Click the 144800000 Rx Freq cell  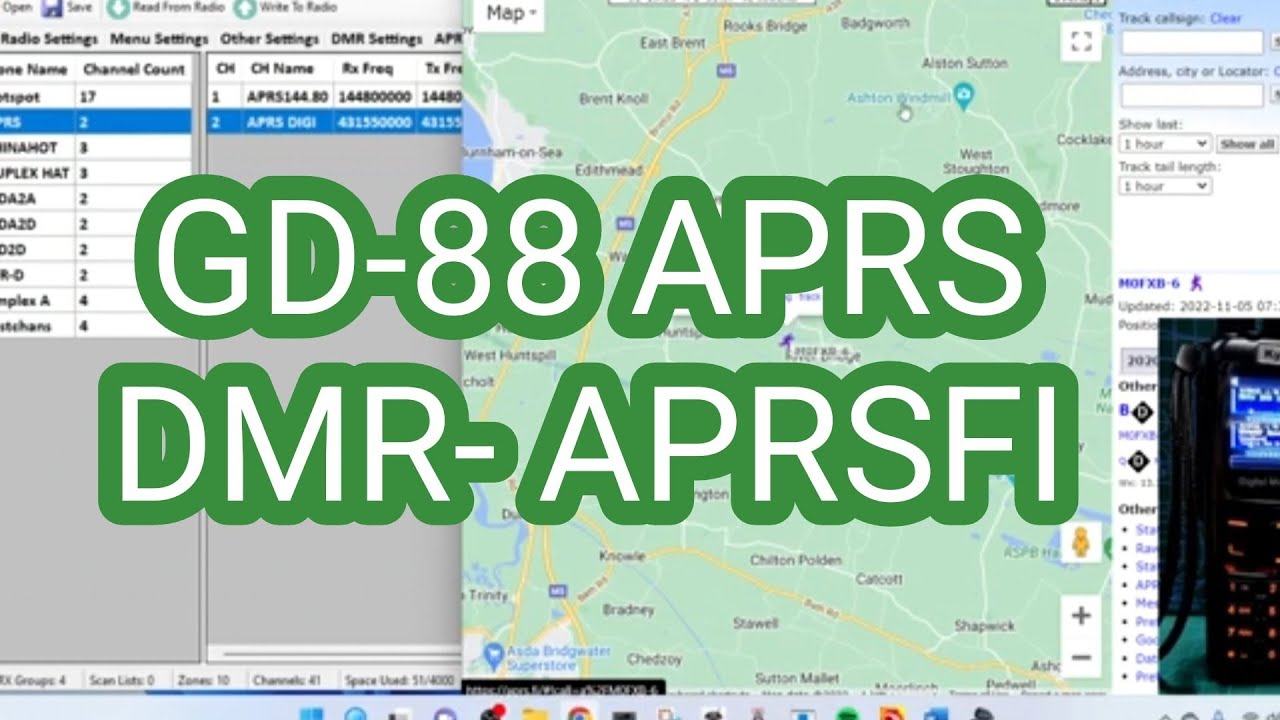[374, 97]
